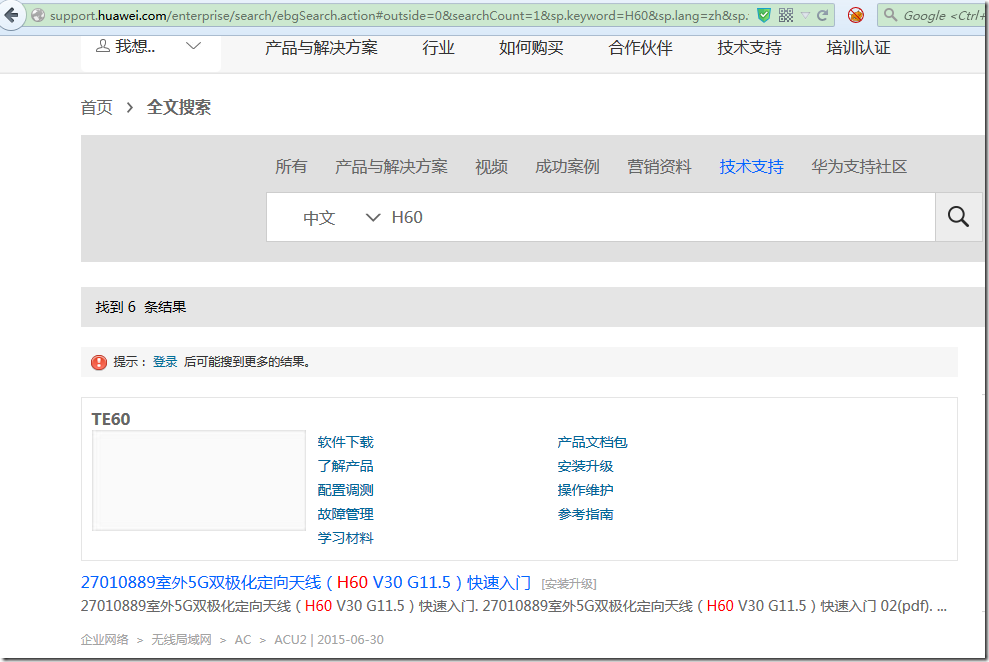This screenshot has width=989, height=662.
Task: Click the 找到 6 条结果 count text
Action: 141,307
